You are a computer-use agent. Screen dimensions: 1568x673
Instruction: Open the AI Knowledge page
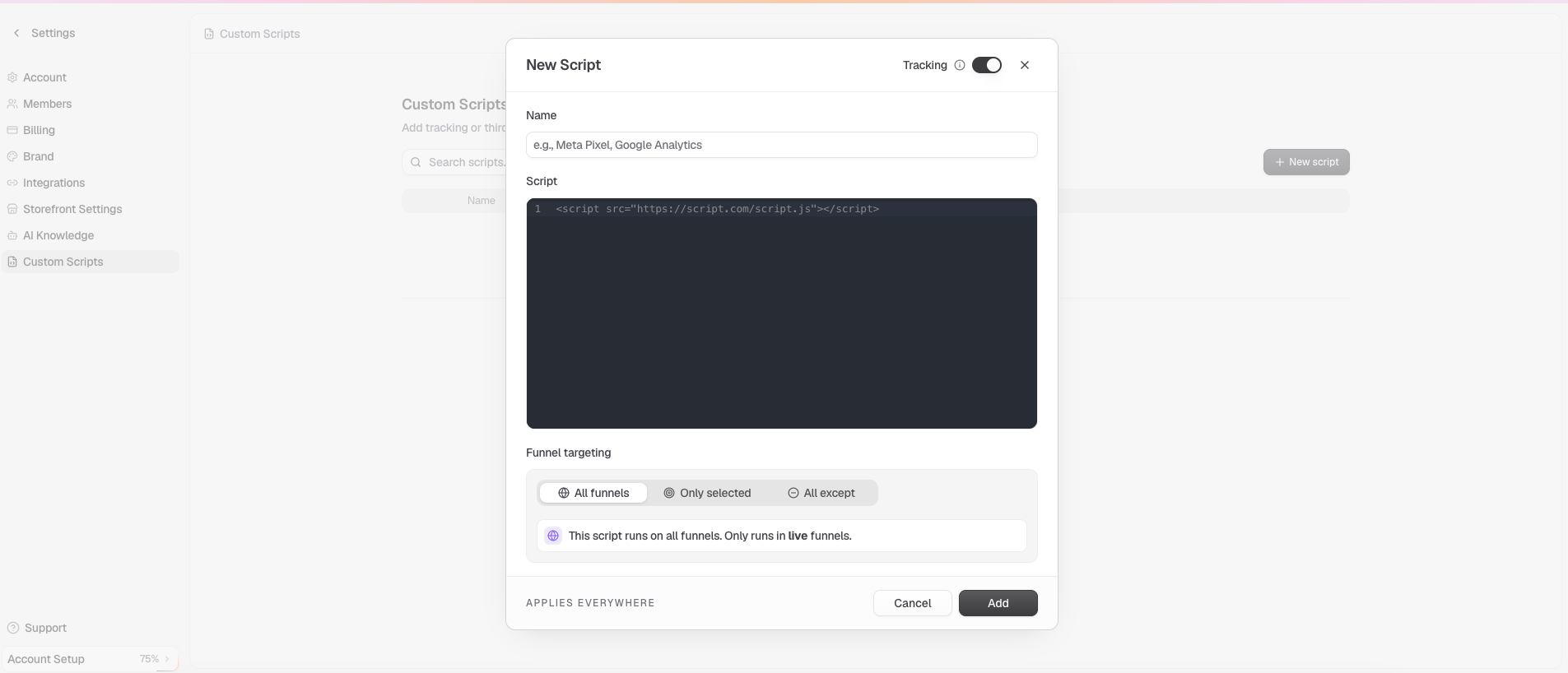pos(91,235)
